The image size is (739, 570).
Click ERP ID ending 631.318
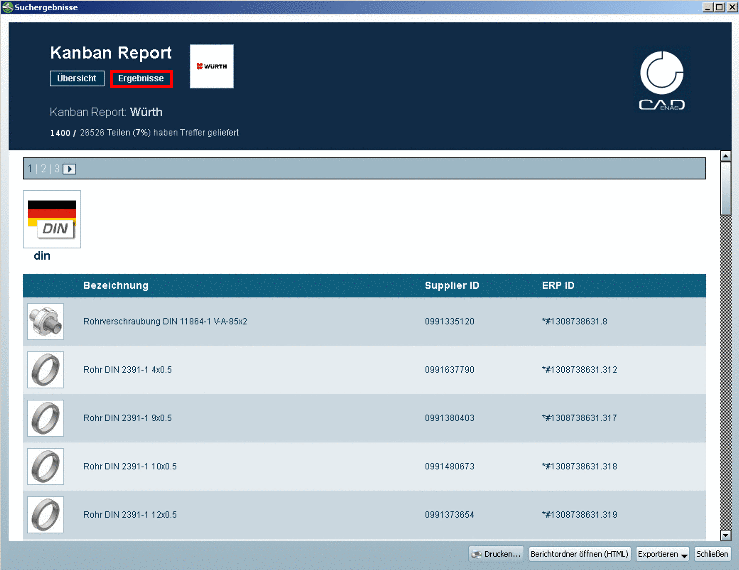tap(580, 466)
